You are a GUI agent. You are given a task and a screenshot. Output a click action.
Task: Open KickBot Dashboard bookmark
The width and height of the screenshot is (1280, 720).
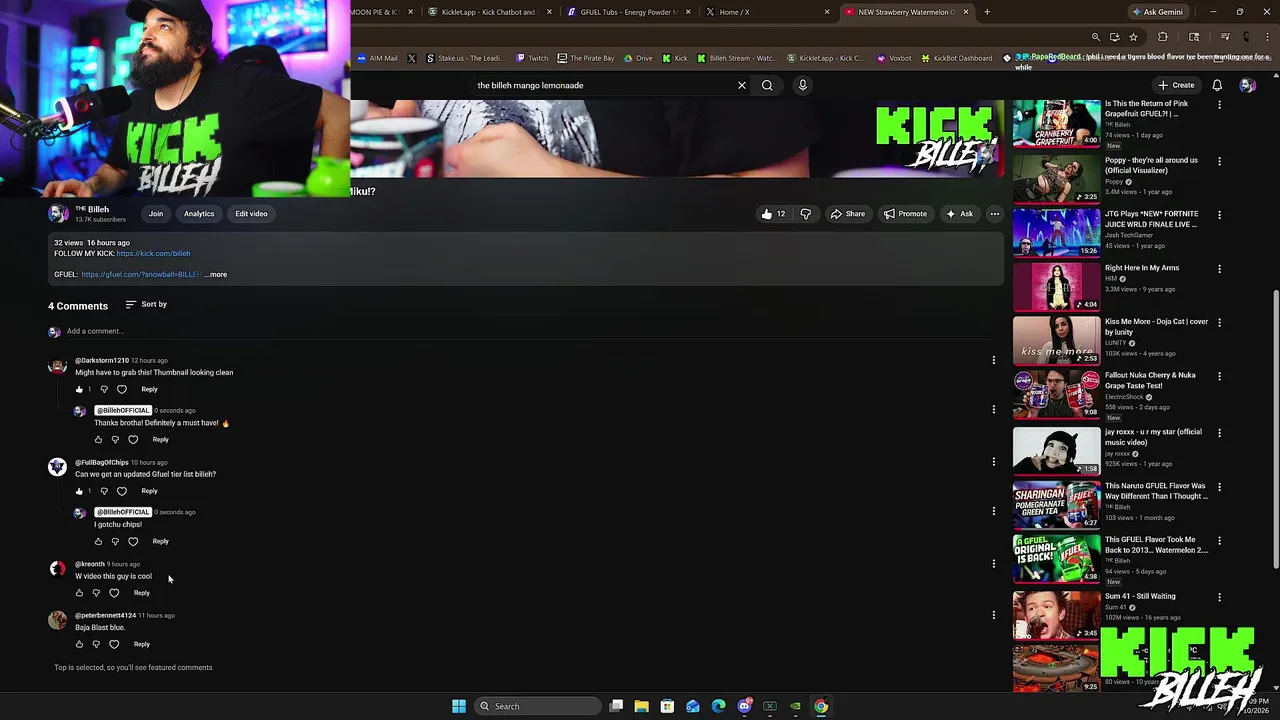956,58
